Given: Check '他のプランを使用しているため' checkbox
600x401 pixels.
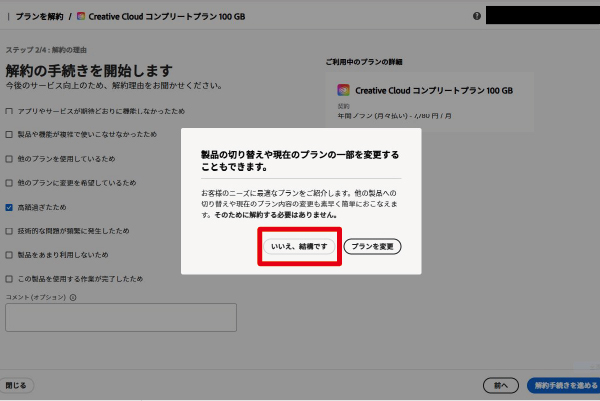Looking at the screenshot, I should pos(9,159).
